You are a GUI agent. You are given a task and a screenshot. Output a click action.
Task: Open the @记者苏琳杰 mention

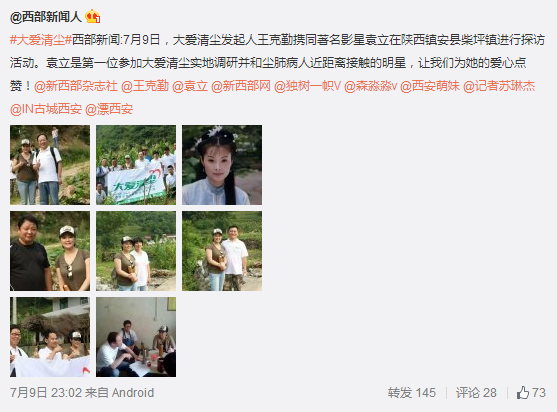tap(499, 86)
